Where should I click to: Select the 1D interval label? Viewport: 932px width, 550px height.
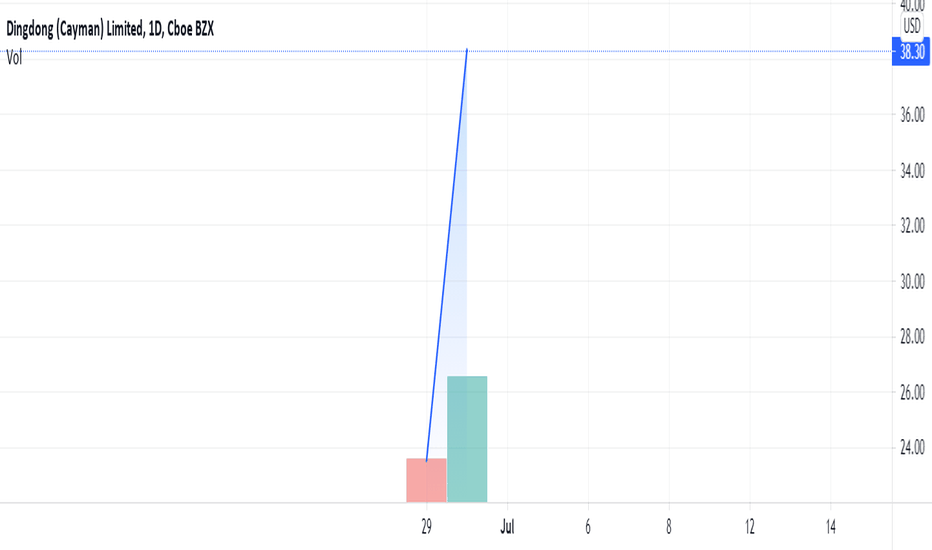pyautogui.click(x=155, y=29)
